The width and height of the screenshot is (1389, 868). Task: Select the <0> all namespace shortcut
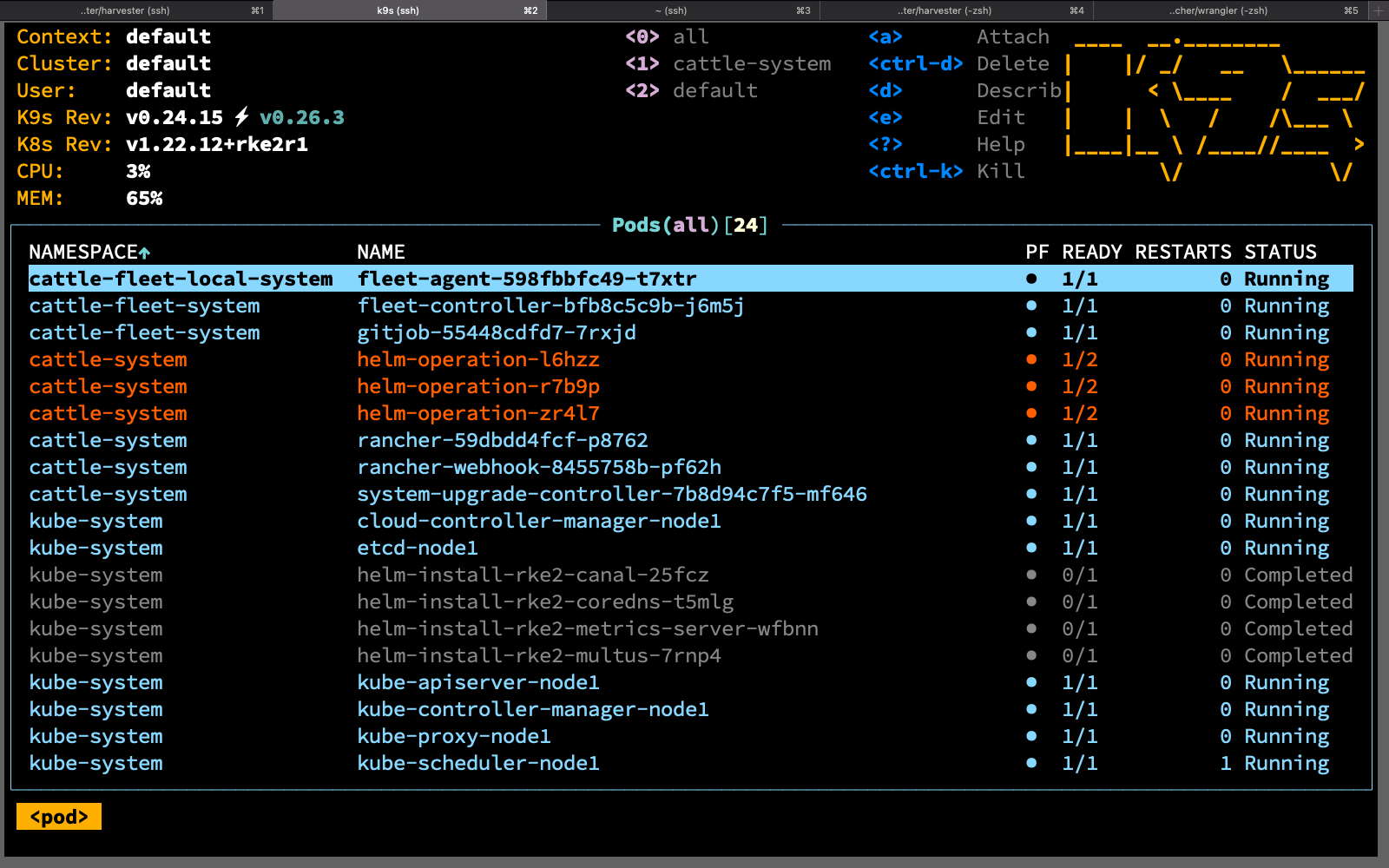(667, 36)
